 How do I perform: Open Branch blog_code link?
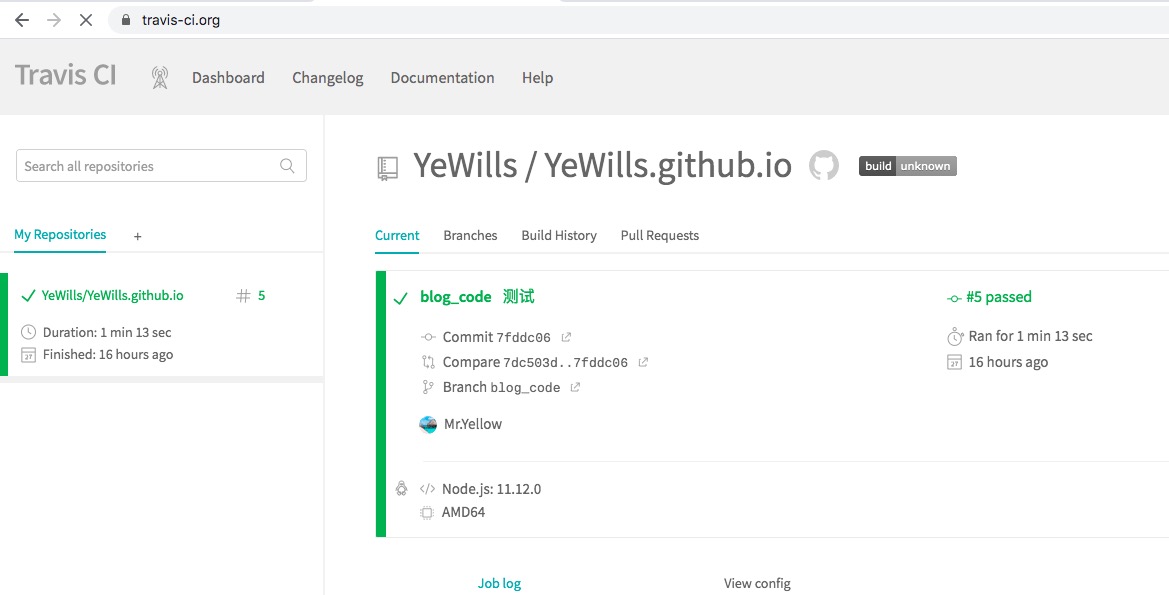[x=501, y=387]
